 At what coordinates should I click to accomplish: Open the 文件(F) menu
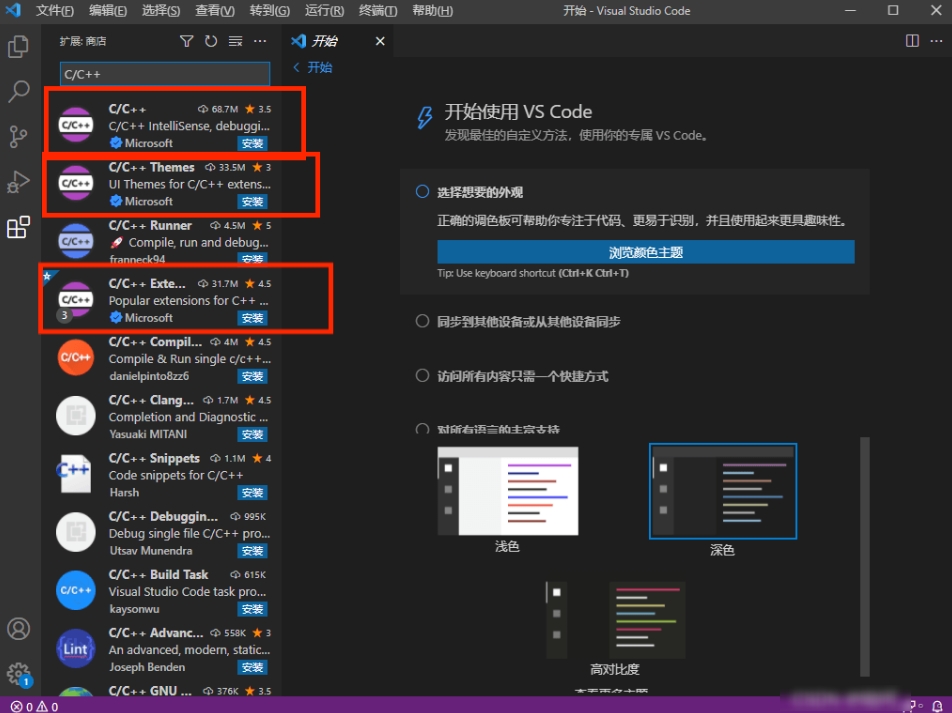[55, 10]
